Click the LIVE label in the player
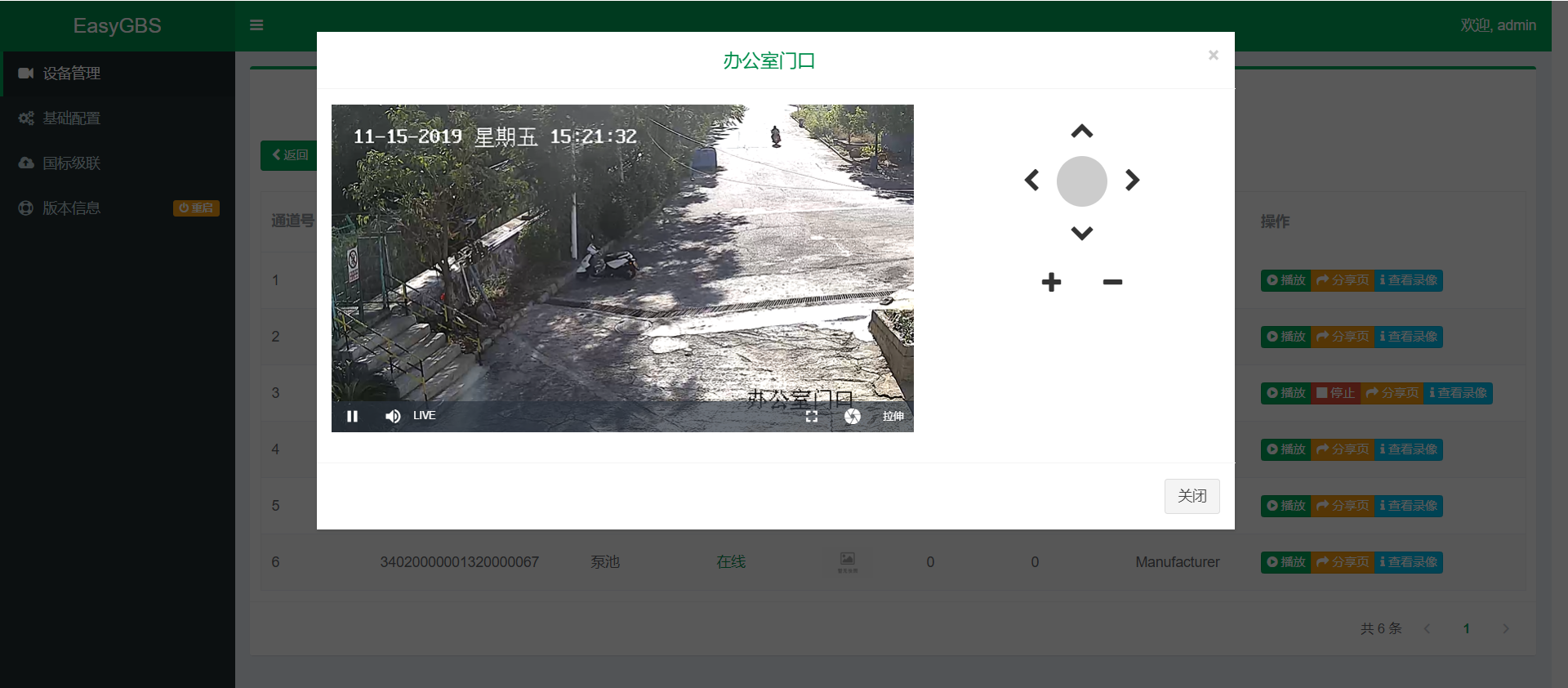This screenshot has height=688, width=1568. 425,416
